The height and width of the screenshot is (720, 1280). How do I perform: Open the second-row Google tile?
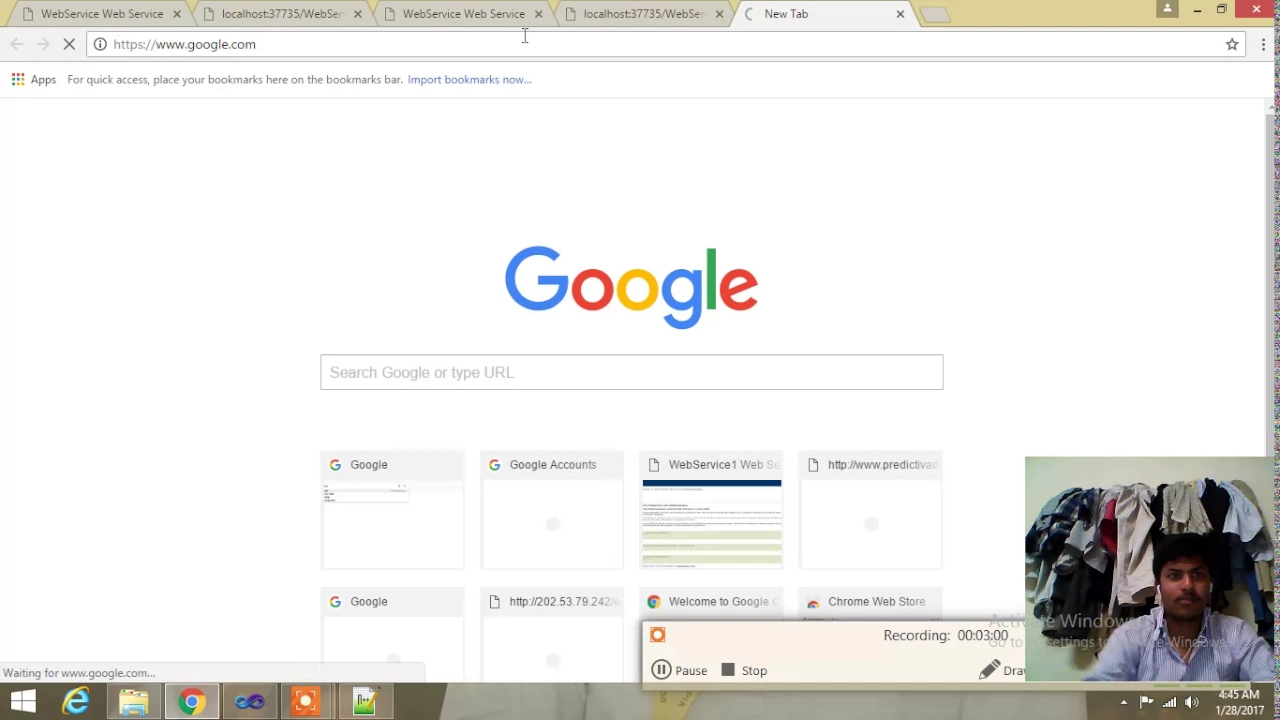pos(392,636)
